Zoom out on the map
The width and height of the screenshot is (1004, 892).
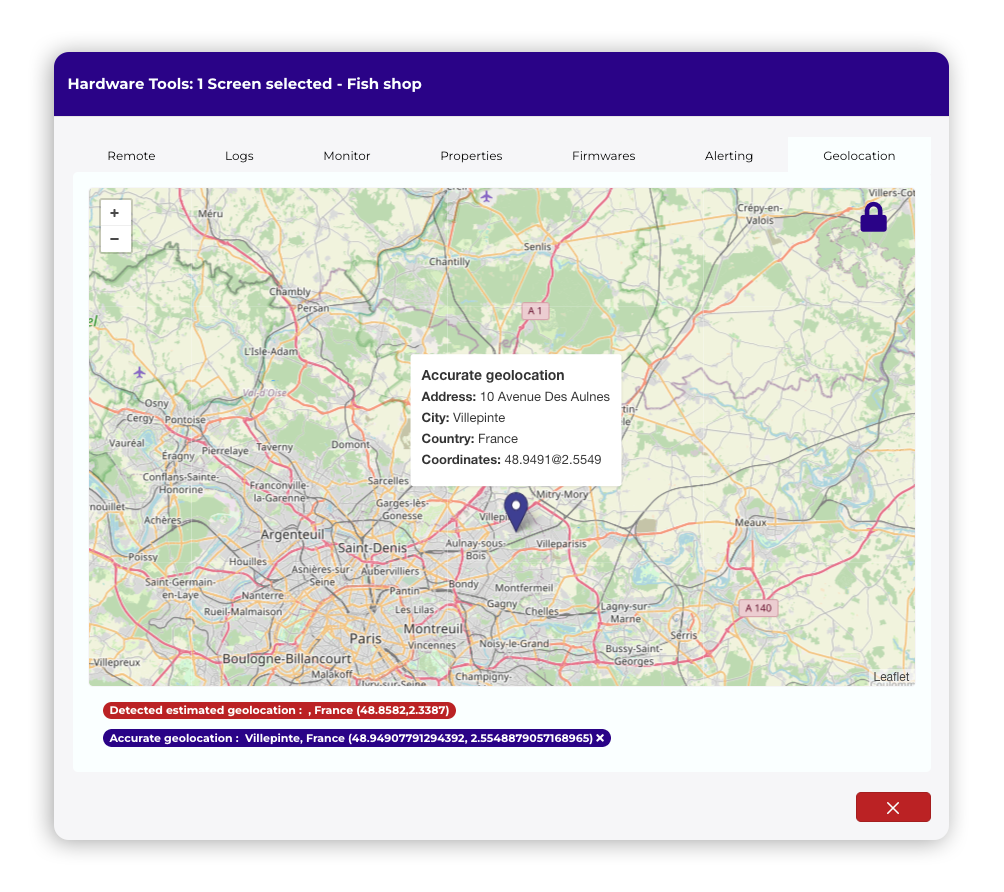(115, 239)
